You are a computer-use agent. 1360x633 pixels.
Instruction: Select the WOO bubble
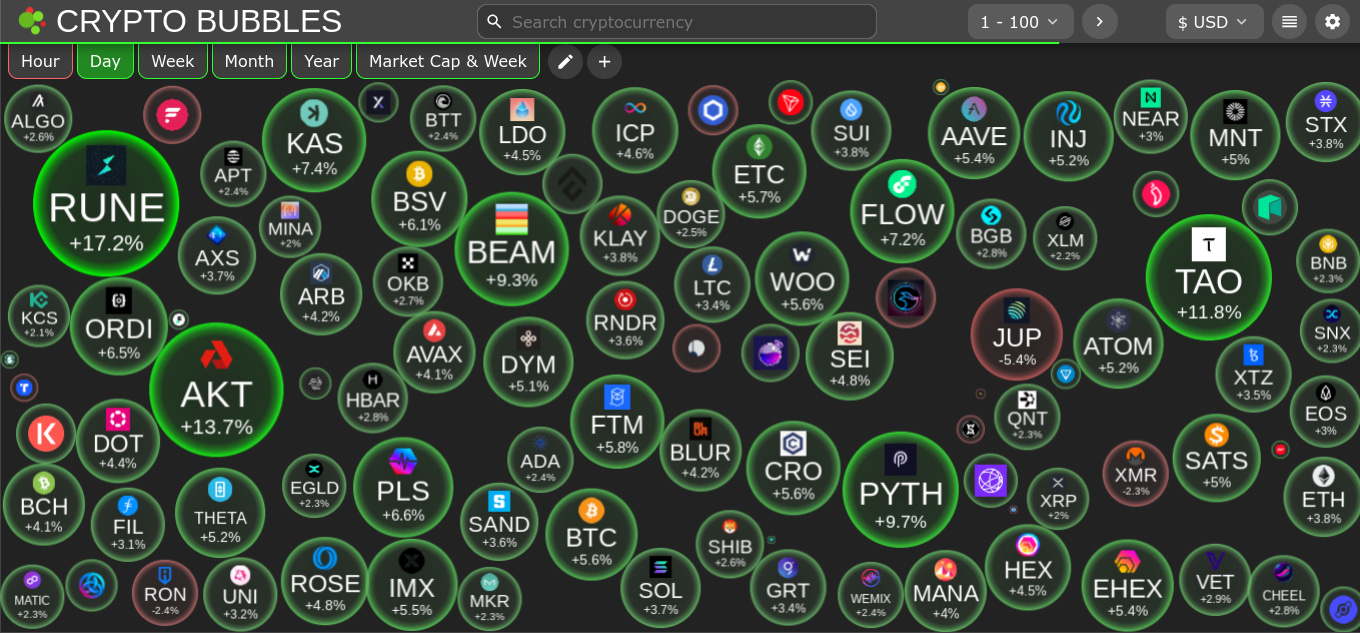tap(802, 279)
